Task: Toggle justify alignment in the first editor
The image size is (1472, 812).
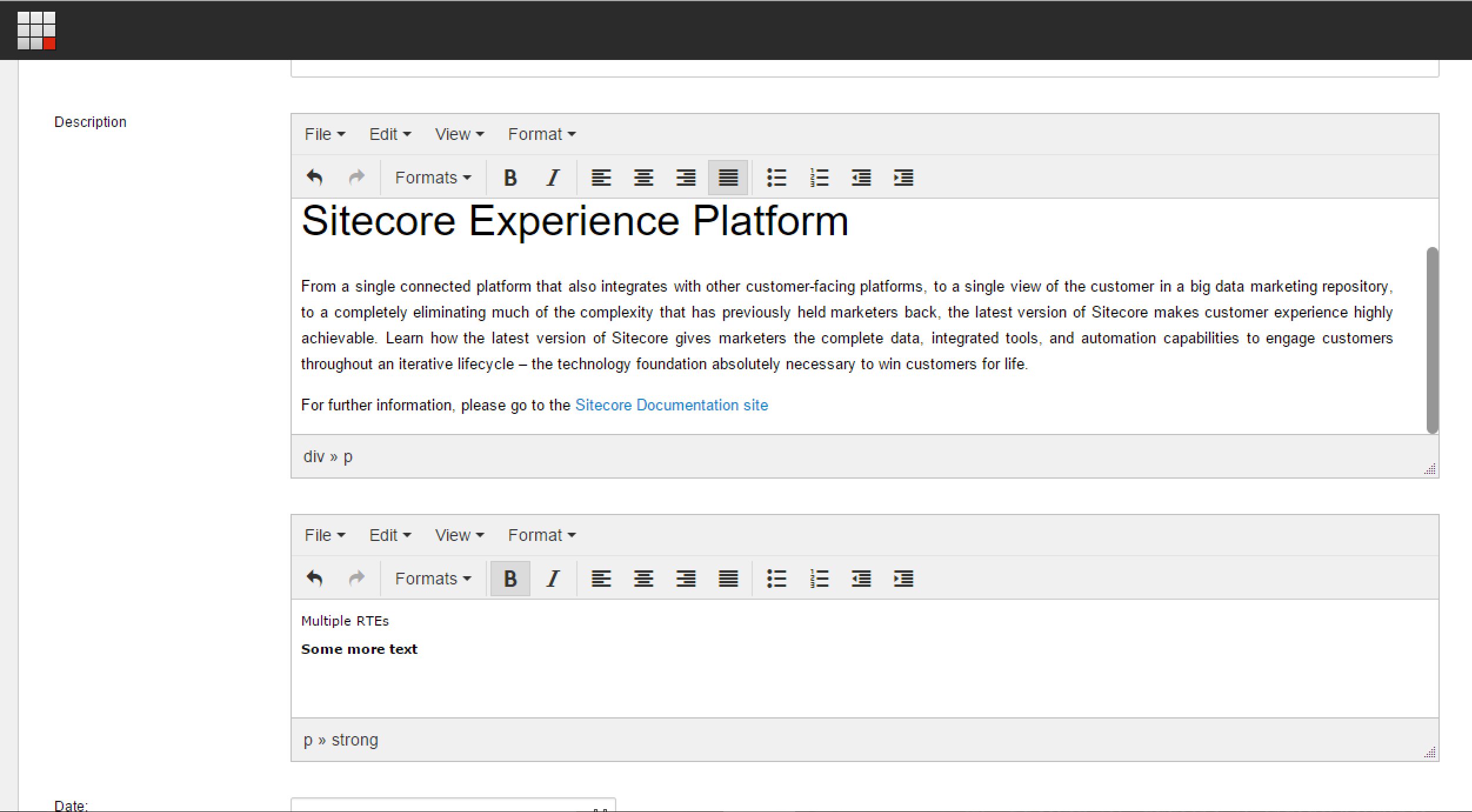Action: click(x=728, y=177)
